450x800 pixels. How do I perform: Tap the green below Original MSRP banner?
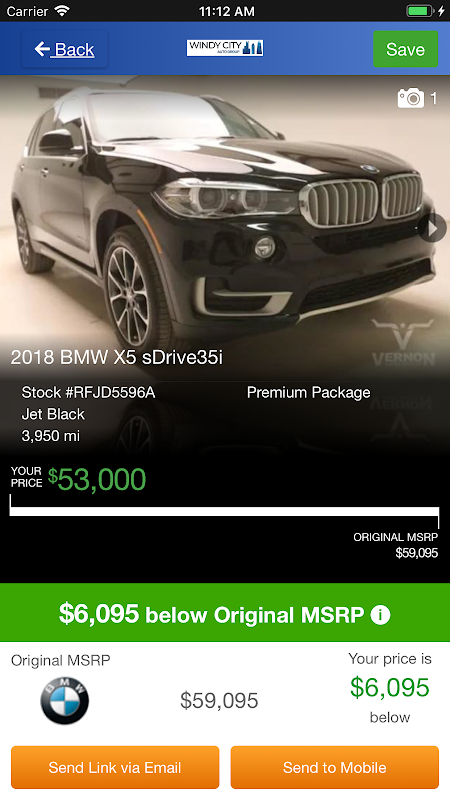225,612
